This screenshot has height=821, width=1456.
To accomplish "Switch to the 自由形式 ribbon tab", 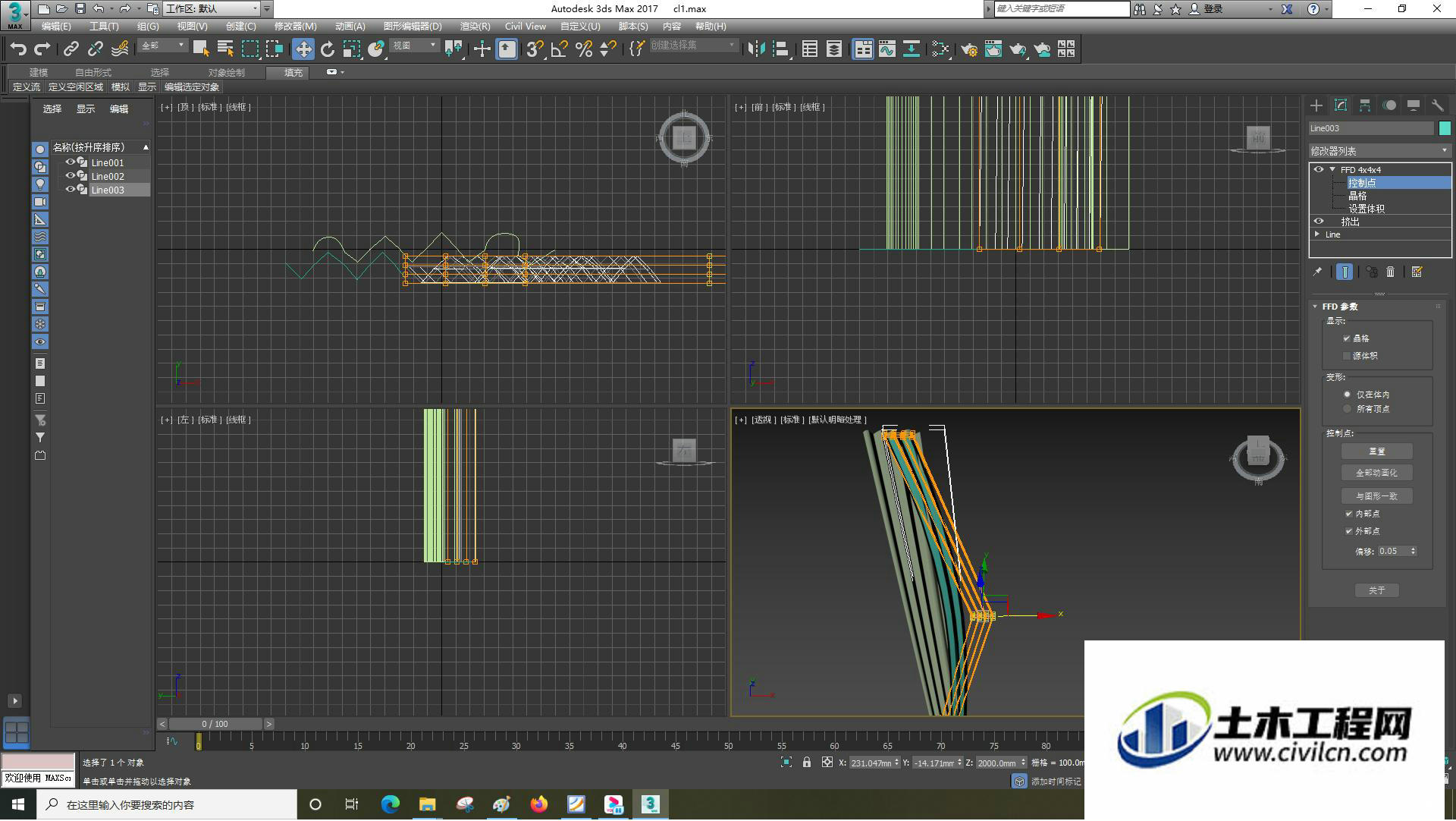I will [x=93, y=73].
